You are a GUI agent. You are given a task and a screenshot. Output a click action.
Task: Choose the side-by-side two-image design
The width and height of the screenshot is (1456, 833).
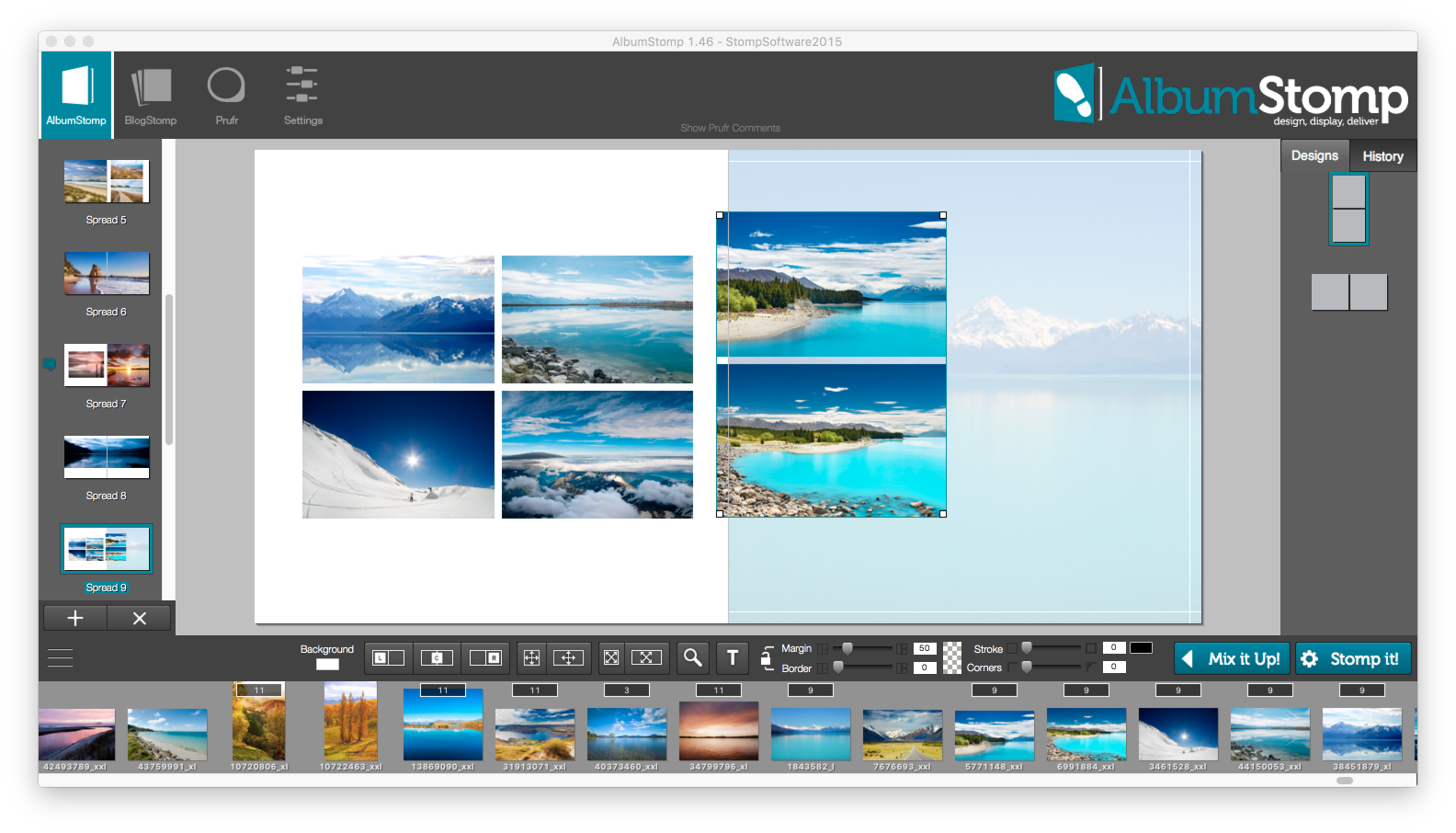(1349, 291)
